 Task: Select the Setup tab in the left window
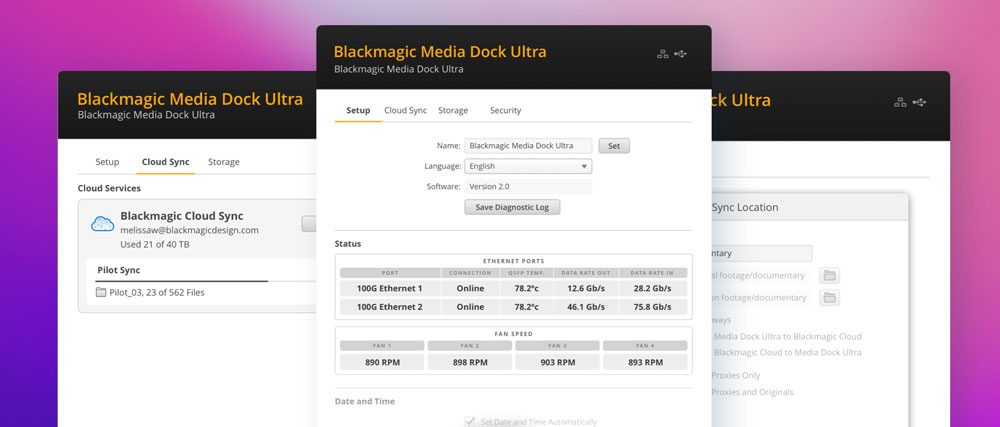click(x=107, y=162)
